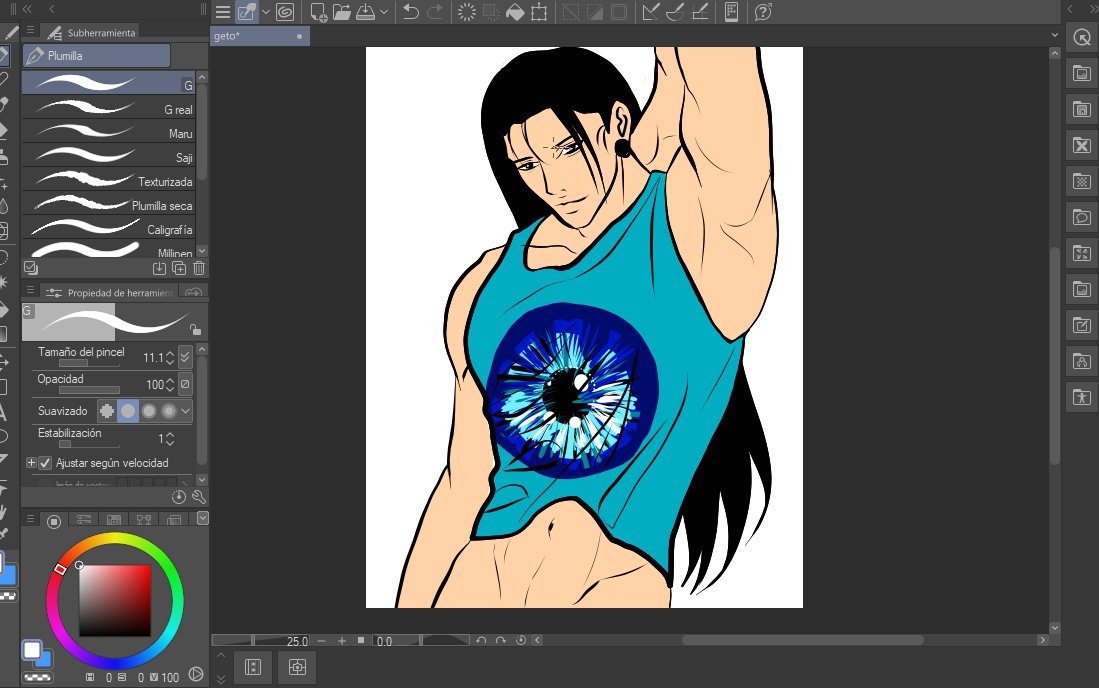Rotate canvas right with the clockwise arrow
The width and height of the screenshot is (1099, 688).
click(x=500, y=640)
